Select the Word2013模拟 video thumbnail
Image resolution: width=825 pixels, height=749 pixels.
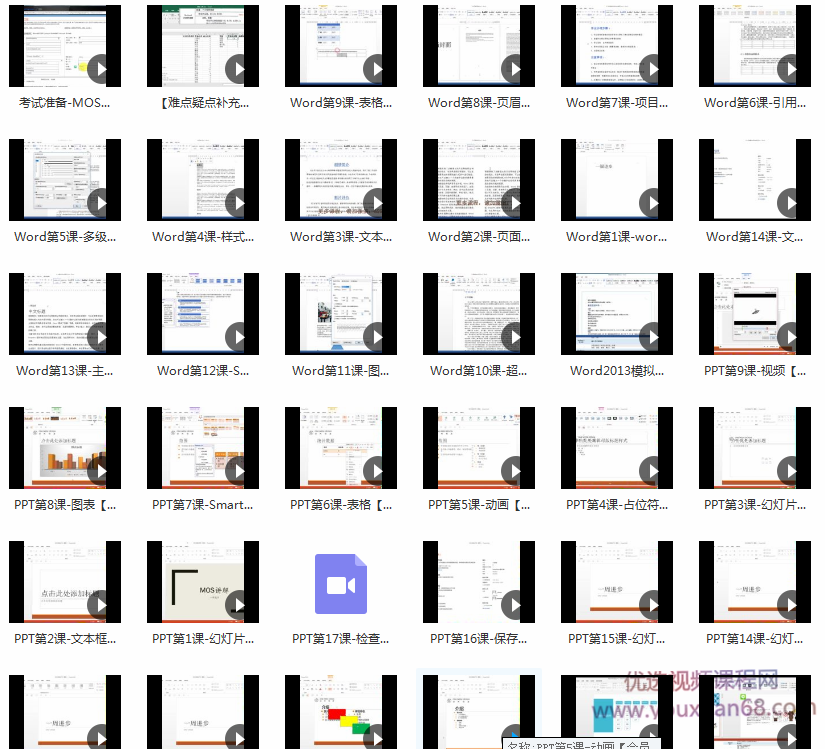(x=617, y=313)
